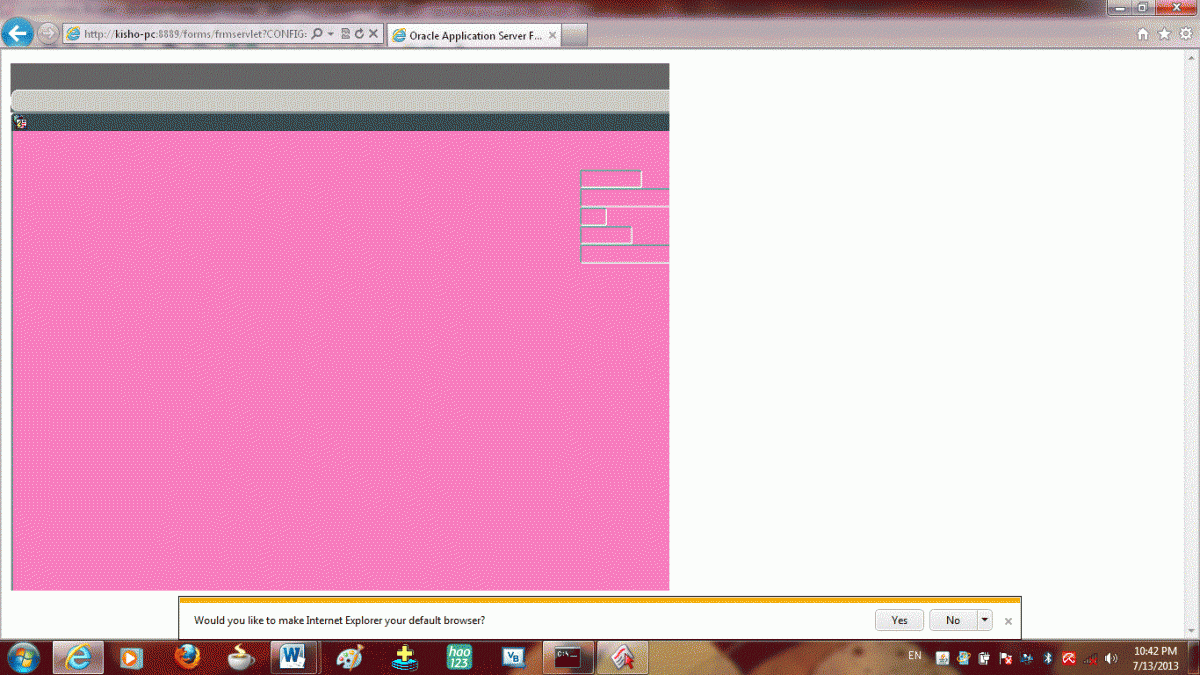
Task: Click the browser Back arrow button
Action: (x=17, y=33)
